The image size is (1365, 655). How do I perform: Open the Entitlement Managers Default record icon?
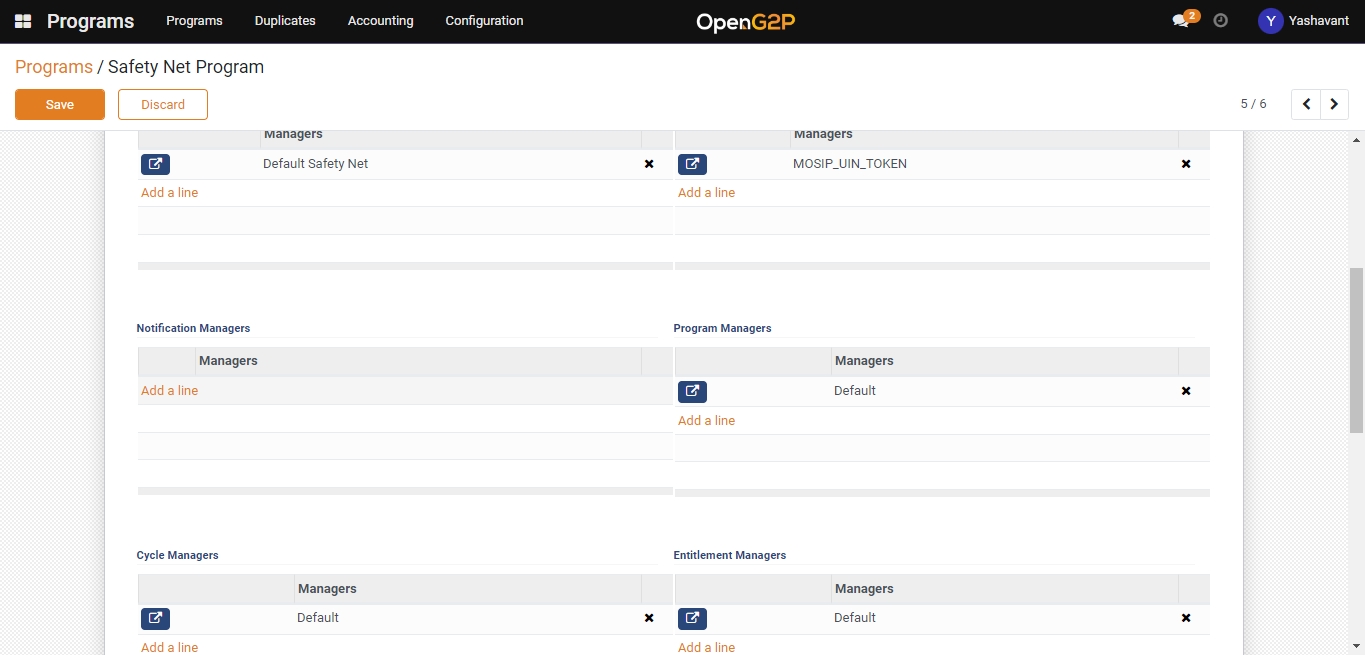692,618
